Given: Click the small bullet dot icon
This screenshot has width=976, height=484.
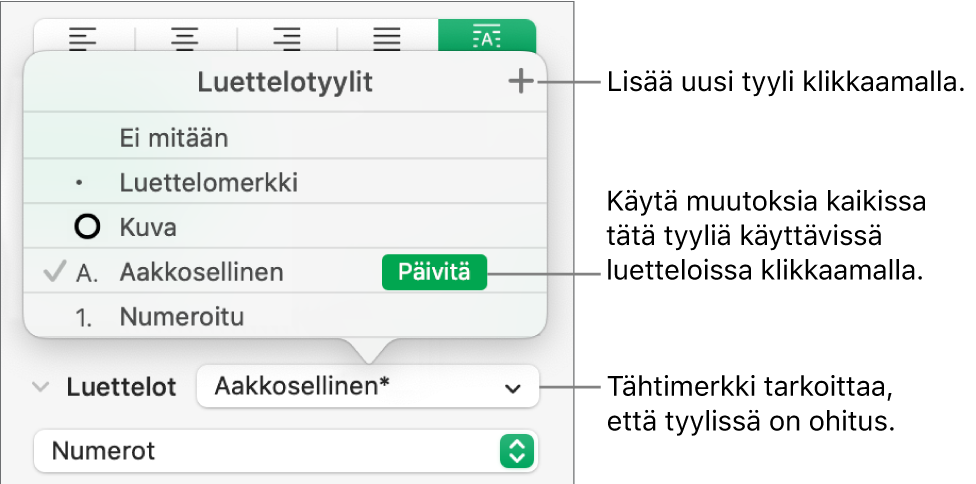Looking at the screenshot, I should tap(81, 184).
